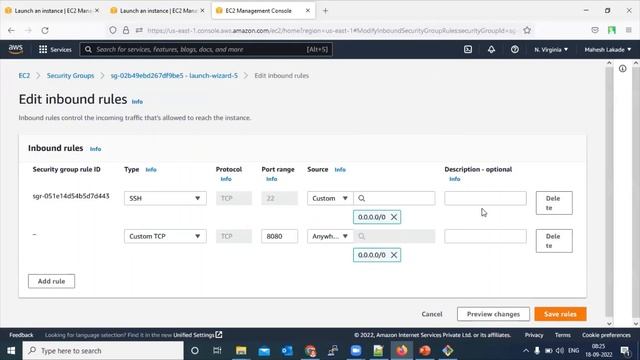Remove 0.0.0.0/0 from the Custom TCP rule
Image resolution: width=640 pixels, height=360 pixels.
click(x=394, y=255)
